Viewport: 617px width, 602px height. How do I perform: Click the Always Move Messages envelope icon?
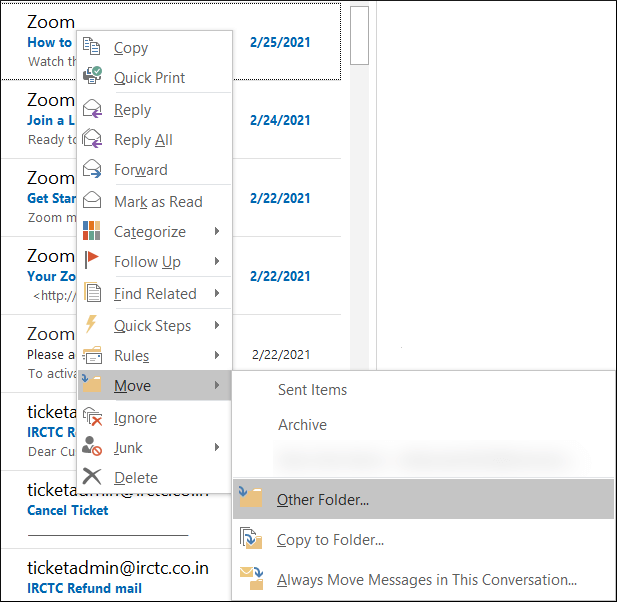(x=251, y=578)
